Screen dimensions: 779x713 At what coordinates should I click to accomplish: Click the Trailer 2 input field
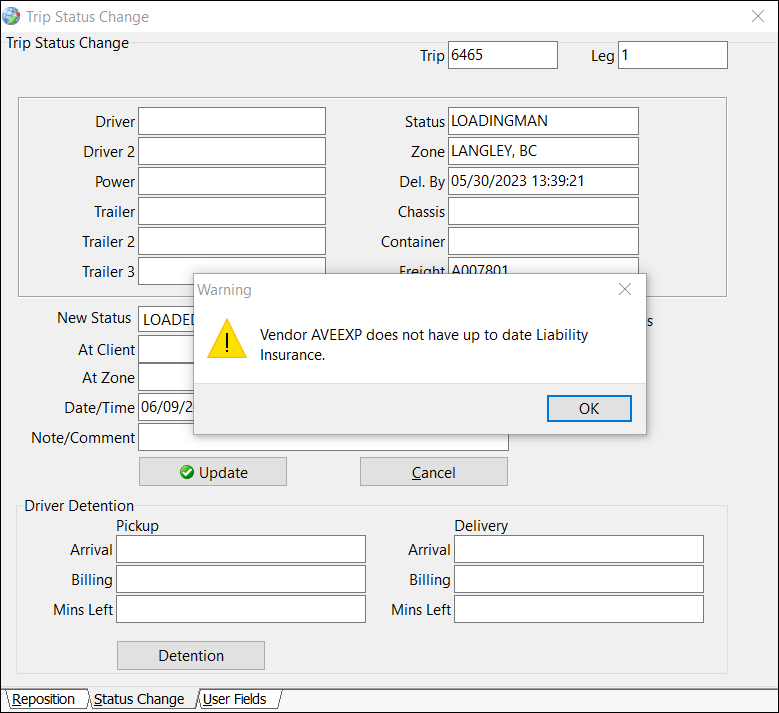(232, 241)
